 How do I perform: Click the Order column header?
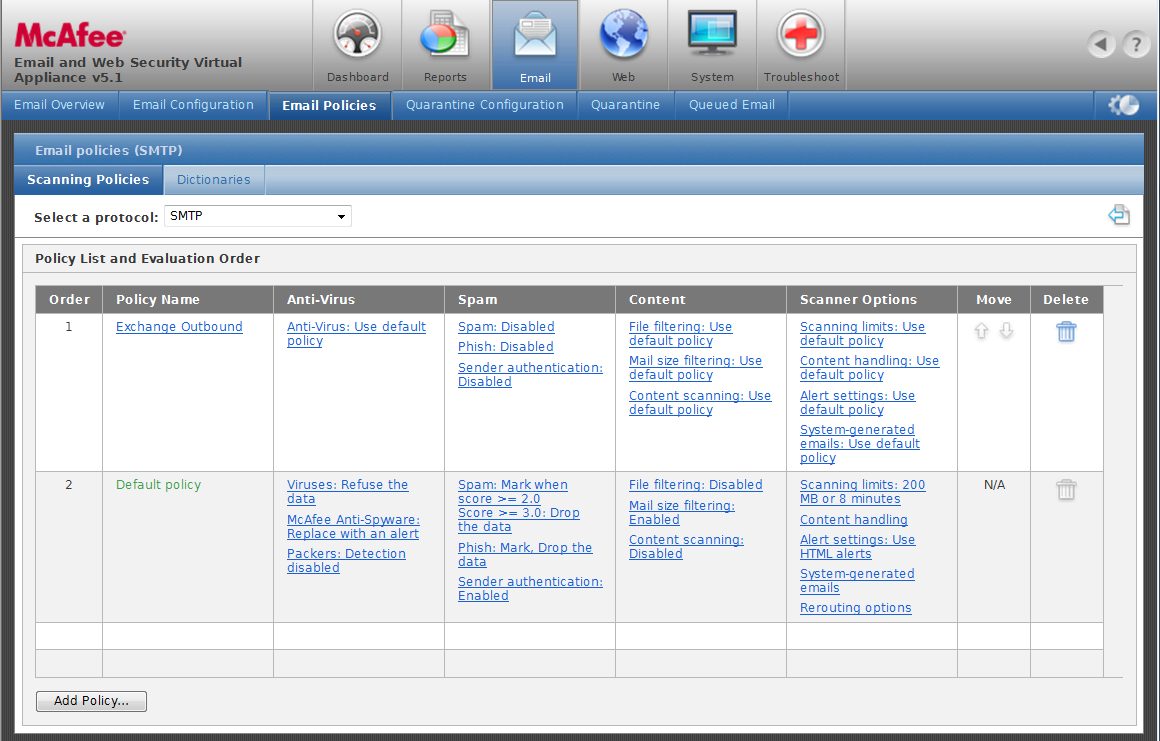69,300
